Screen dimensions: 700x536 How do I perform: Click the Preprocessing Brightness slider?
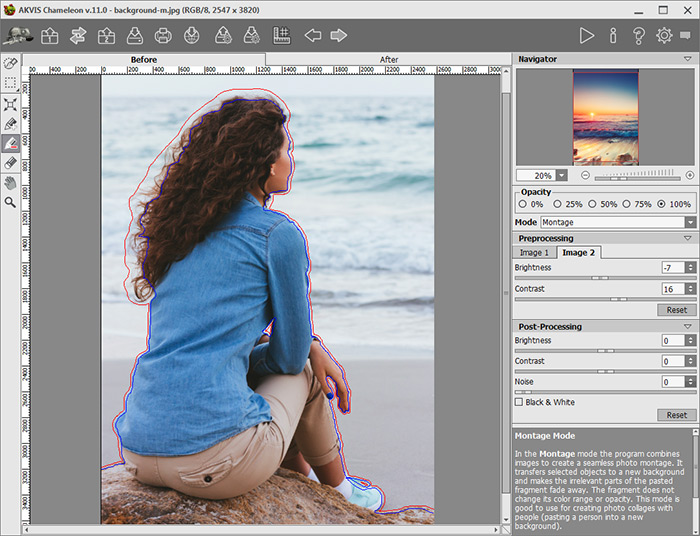605,278
